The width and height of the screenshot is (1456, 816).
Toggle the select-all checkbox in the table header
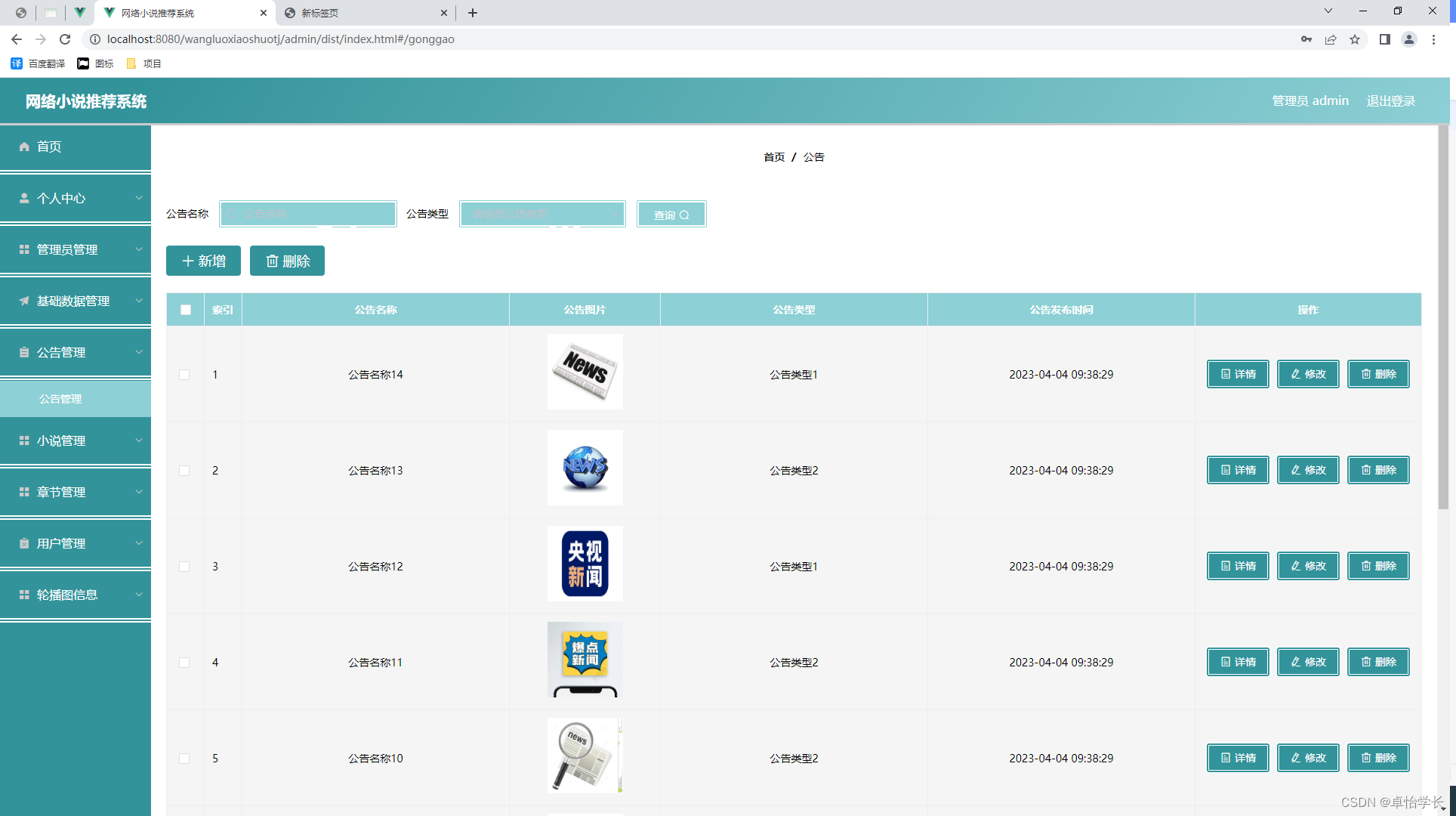tap(186, 310)
